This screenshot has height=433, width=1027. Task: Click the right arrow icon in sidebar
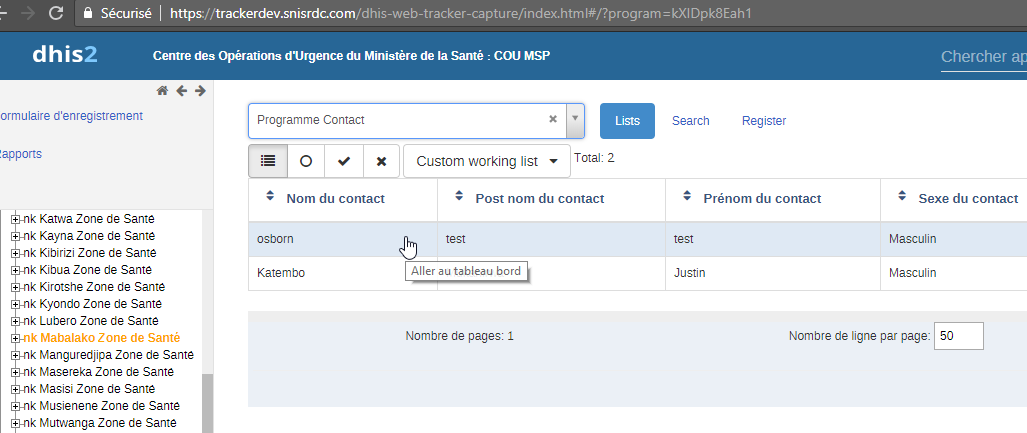[x=200, y=91]
